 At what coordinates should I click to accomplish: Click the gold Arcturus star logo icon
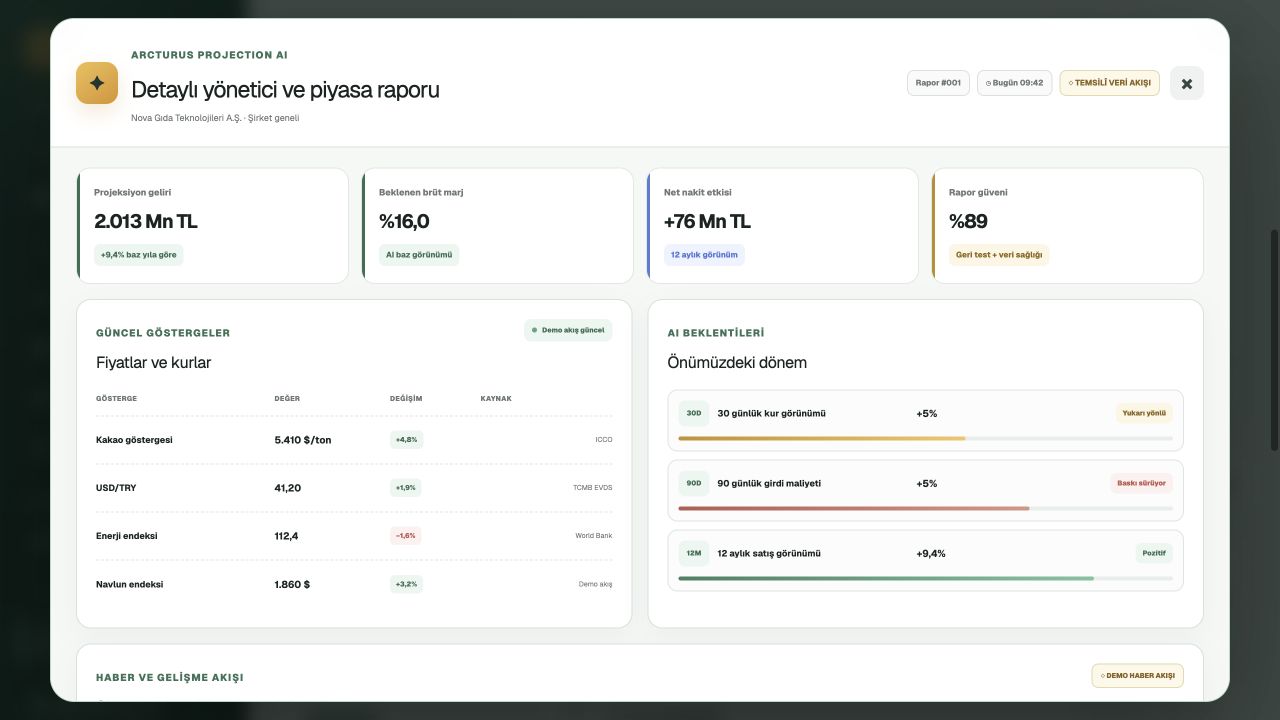(97, 83)
